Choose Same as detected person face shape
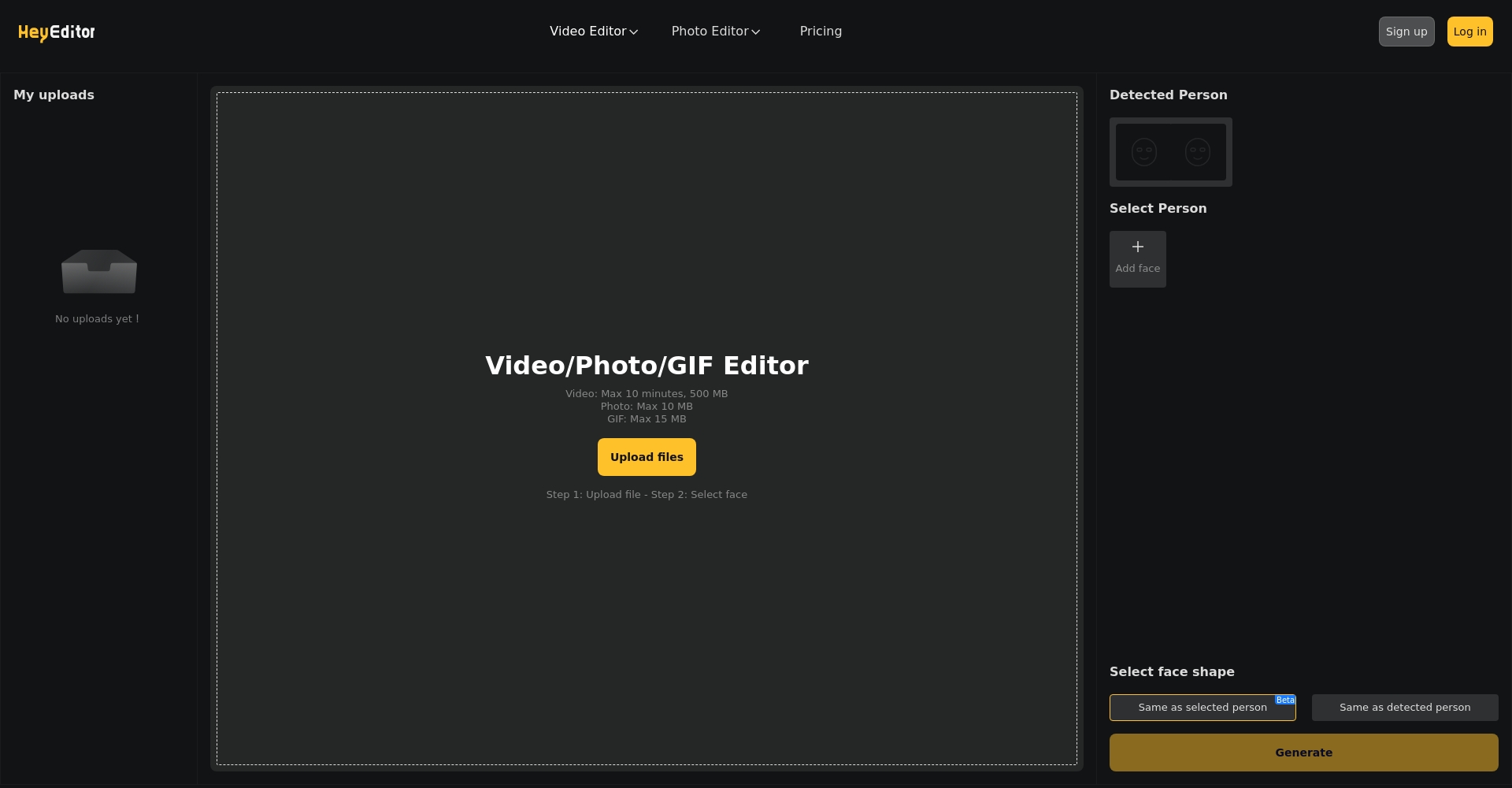Screen dimensions: 1512x788 tap(1404, 708)
